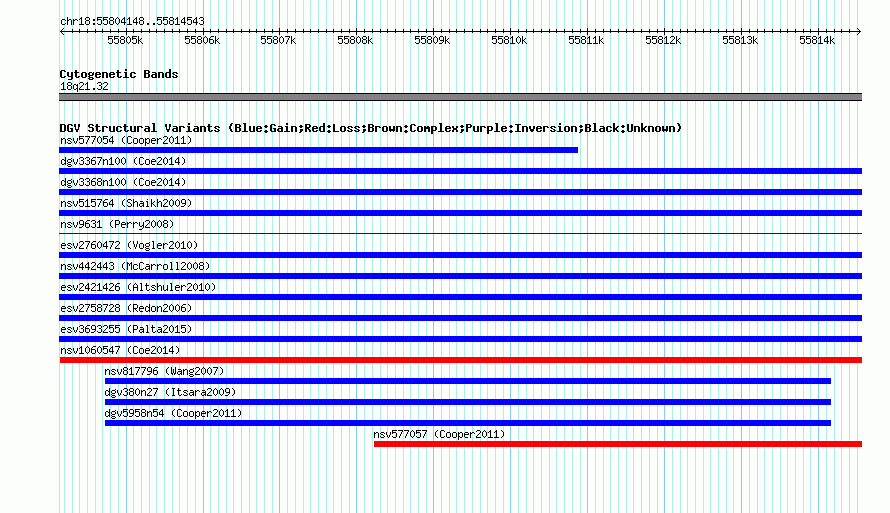Click the ruler's left arrow end
The height and width of the screenshot is (513, 890).
tap(62, 31)
